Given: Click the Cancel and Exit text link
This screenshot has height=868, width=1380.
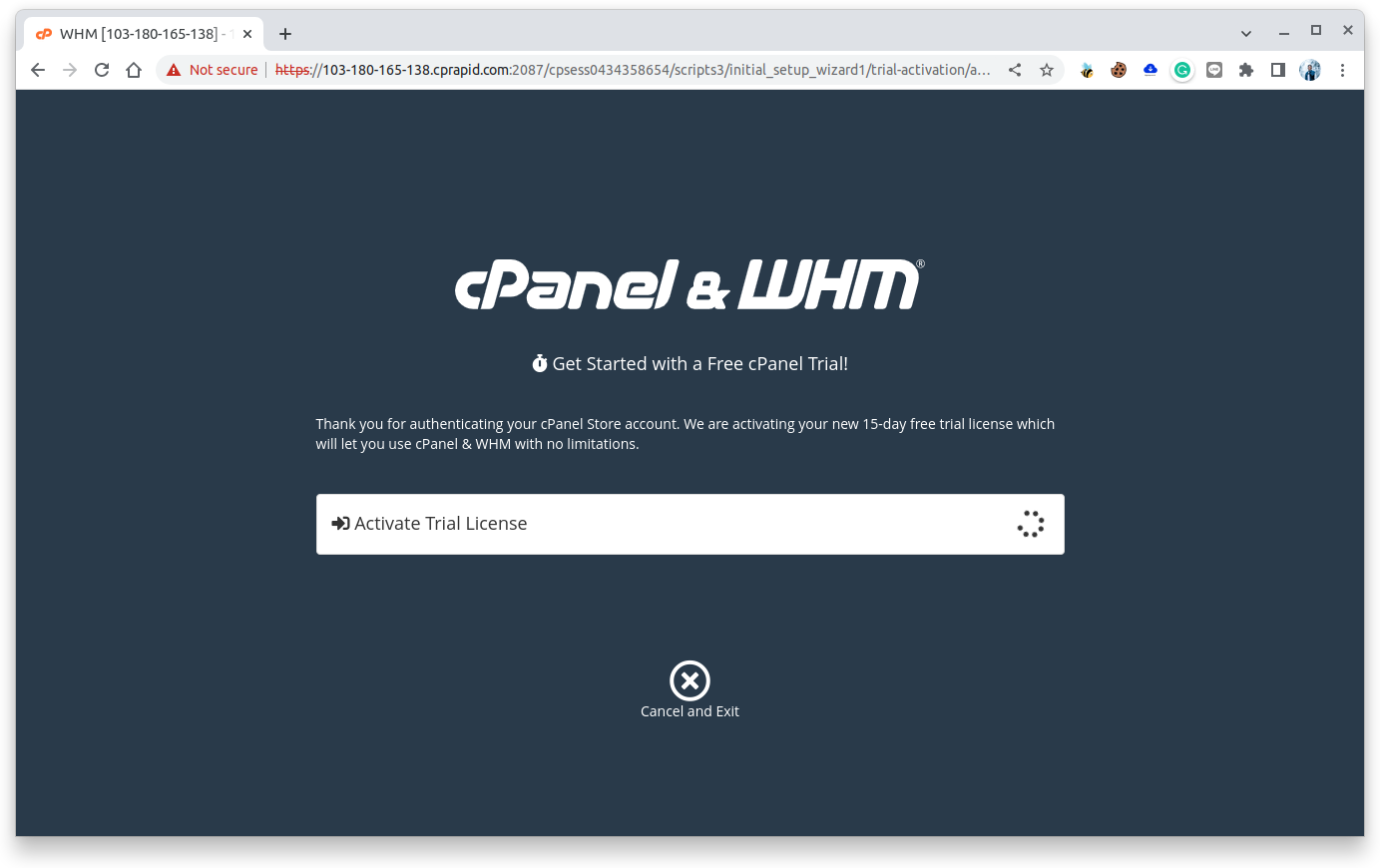Looking at the screenshot, I should click(690, 711).
